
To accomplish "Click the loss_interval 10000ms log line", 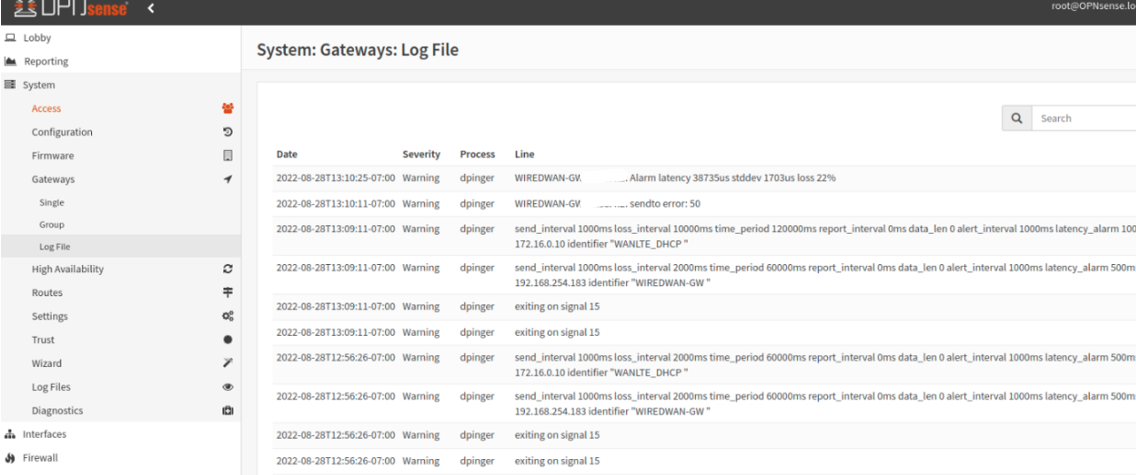I will point(825,229).
